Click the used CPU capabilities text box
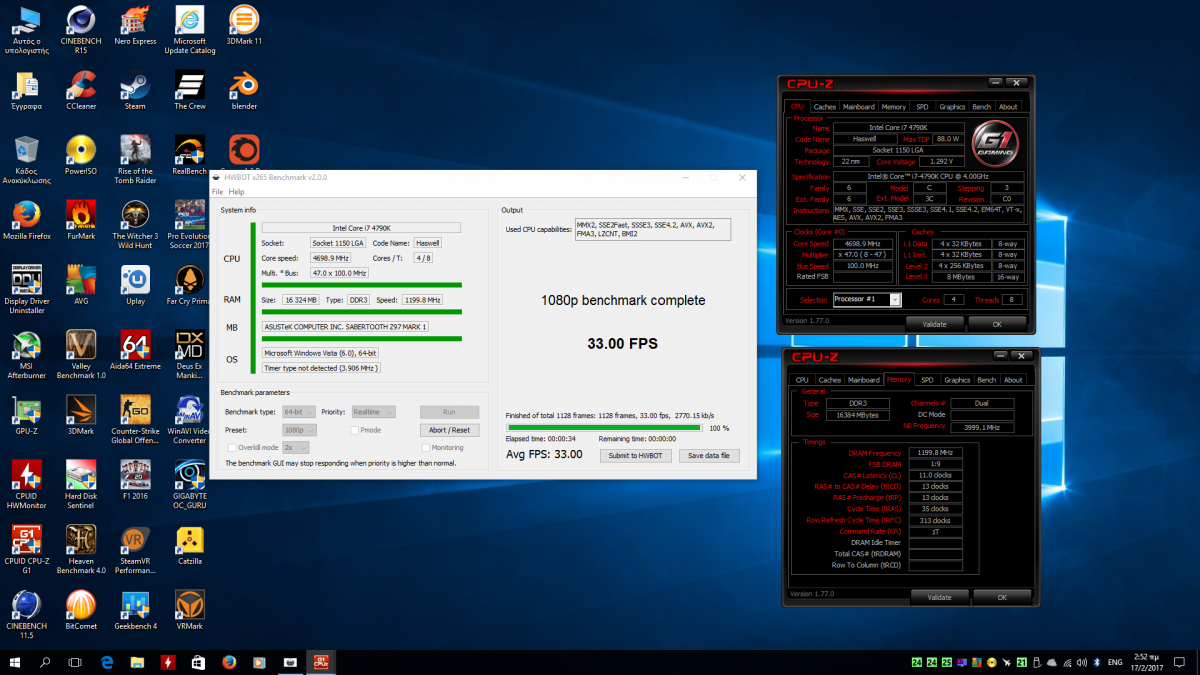This screenshot has height=675, width=1200. tap(653, 230)
